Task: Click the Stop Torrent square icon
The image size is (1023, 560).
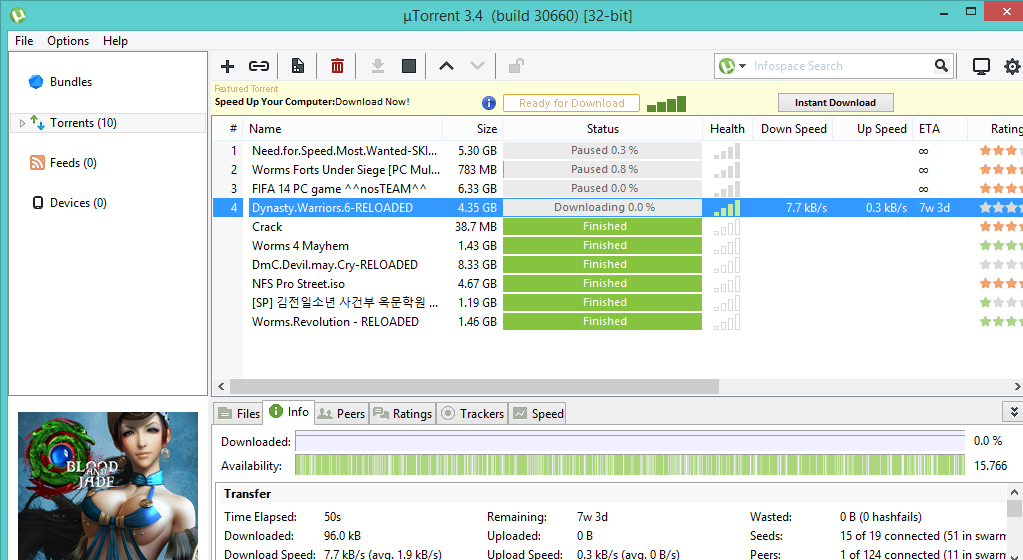Action: (x=409, y=66)
